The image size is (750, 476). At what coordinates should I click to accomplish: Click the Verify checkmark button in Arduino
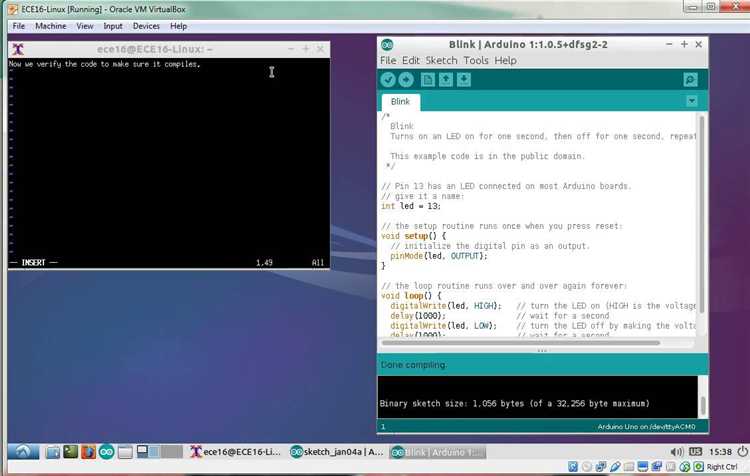(x=388, y=80)
